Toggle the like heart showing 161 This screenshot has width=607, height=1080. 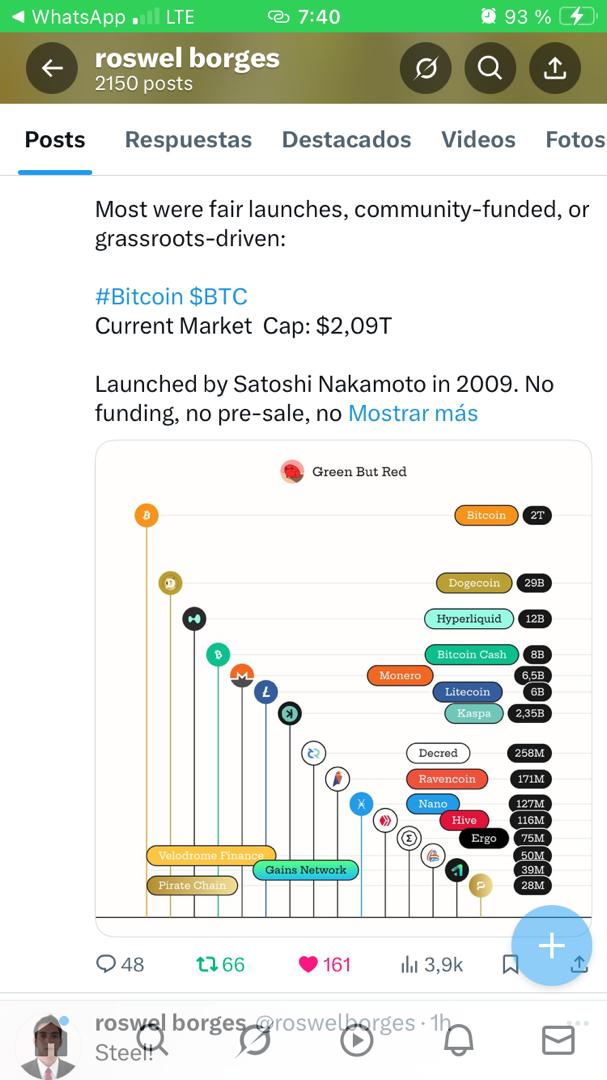pyautogui.click(x=308, y=964)
